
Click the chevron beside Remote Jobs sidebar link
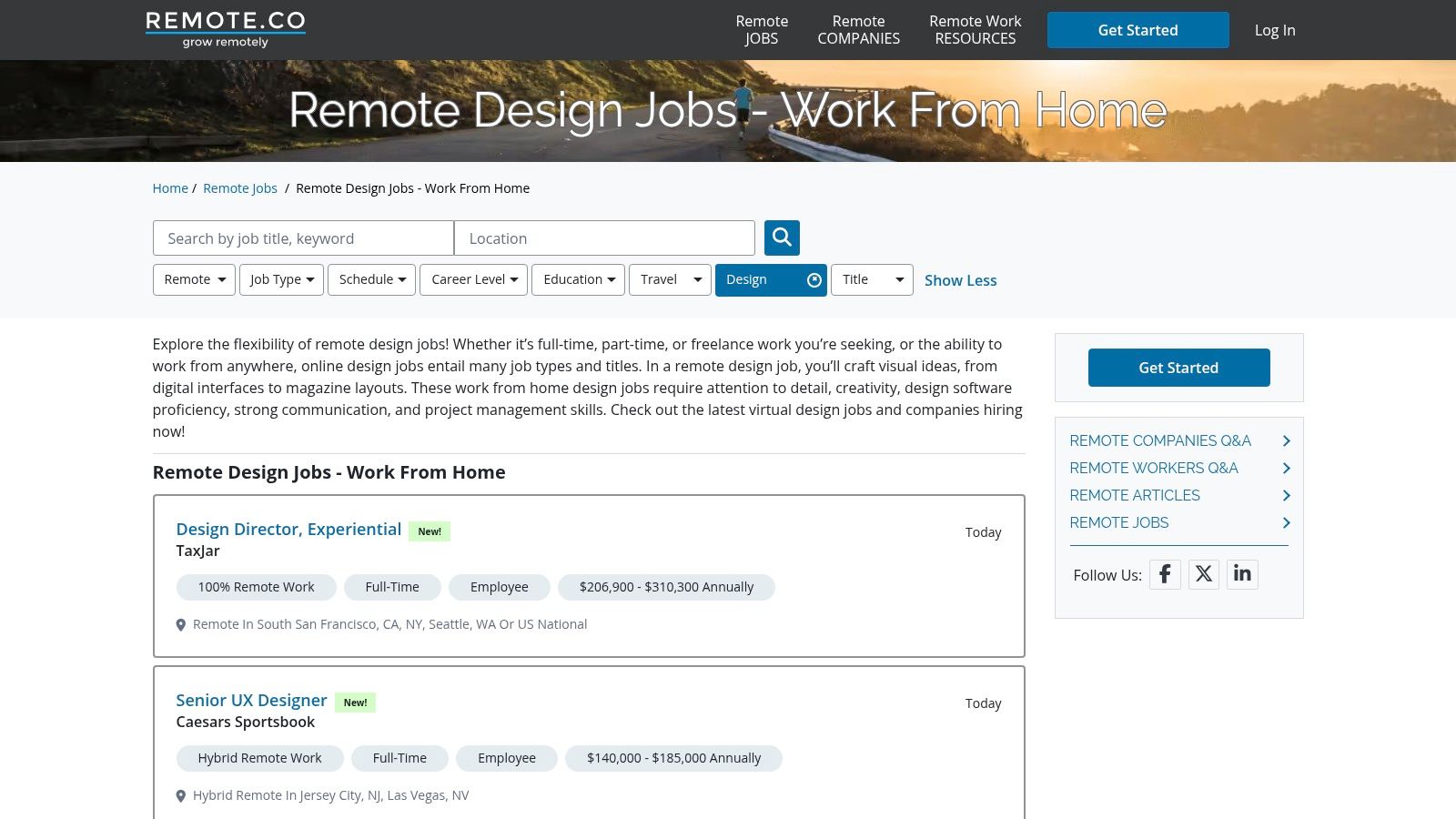point(1286,522)
